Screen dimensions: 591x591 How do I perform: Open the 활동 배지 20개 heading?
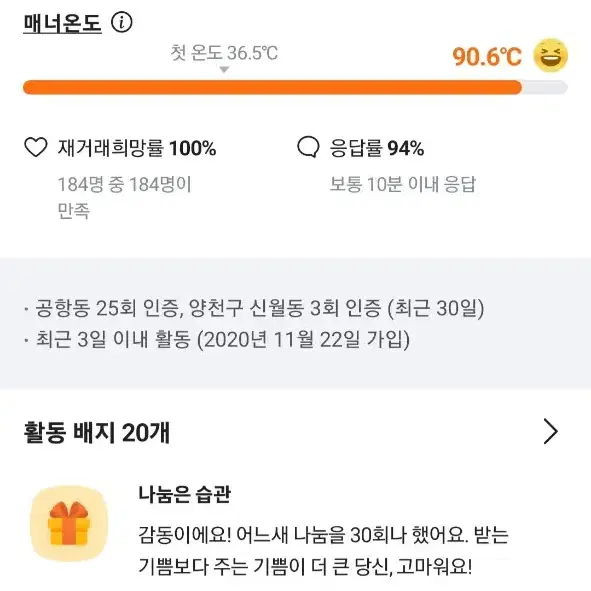(x=97, y=432)
